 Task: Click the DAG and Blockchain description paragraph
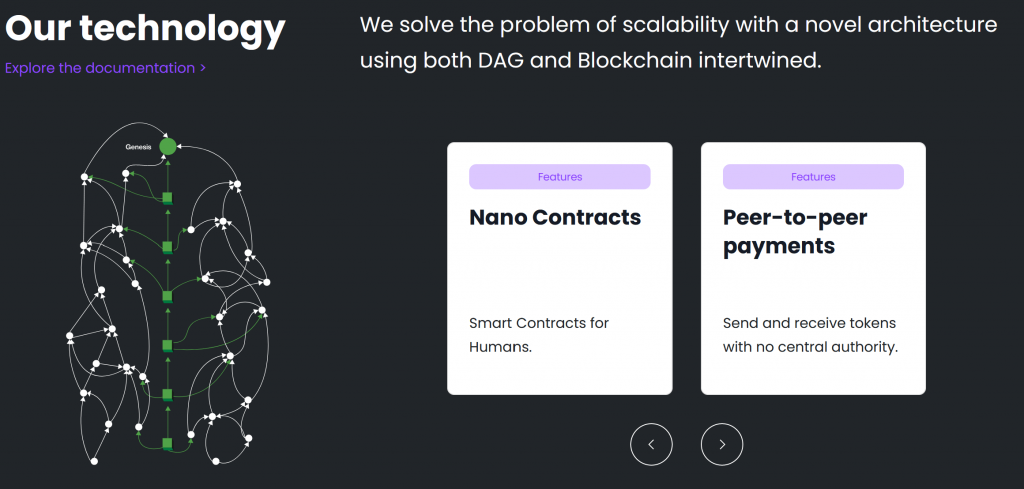[679, 42]
